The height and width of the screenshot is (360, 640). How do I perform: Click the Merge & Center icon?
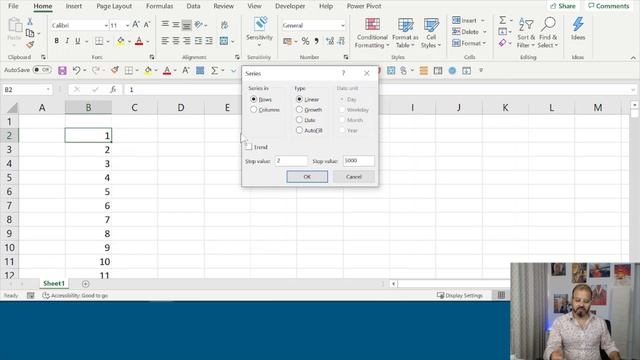(x=224, y=41)
